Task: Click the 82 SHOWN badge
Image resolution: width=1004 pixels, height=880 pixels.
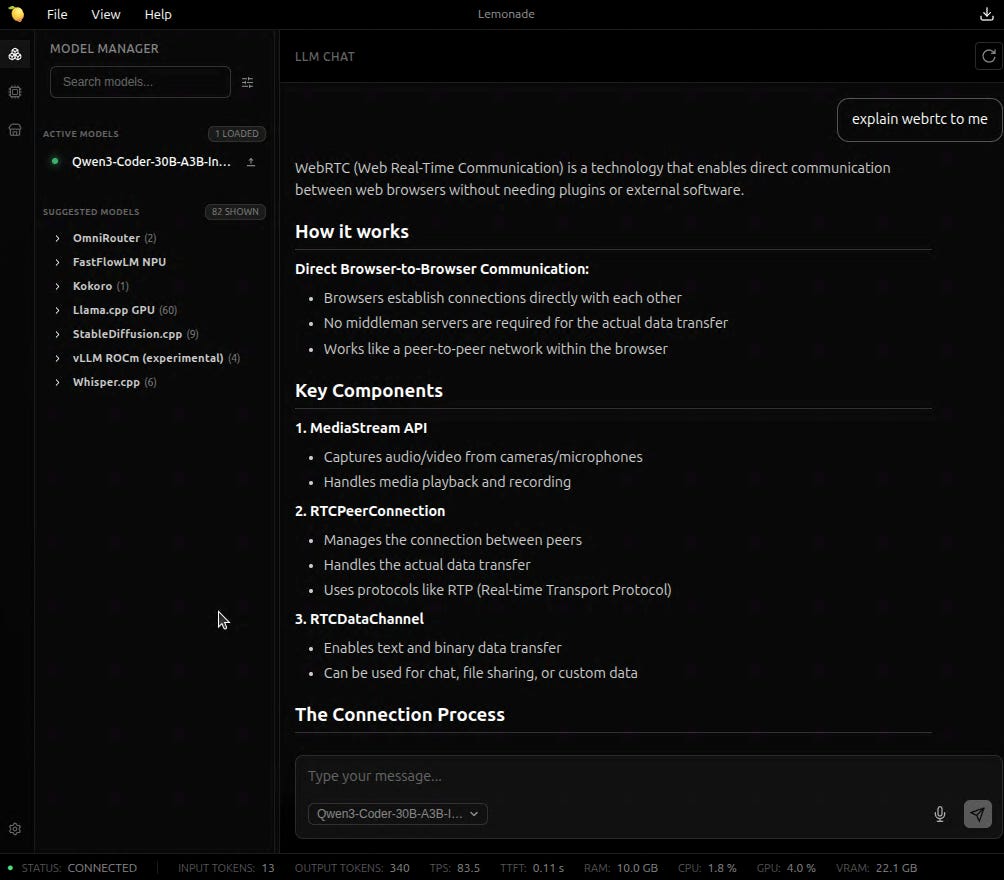Action: pos(235,212)
